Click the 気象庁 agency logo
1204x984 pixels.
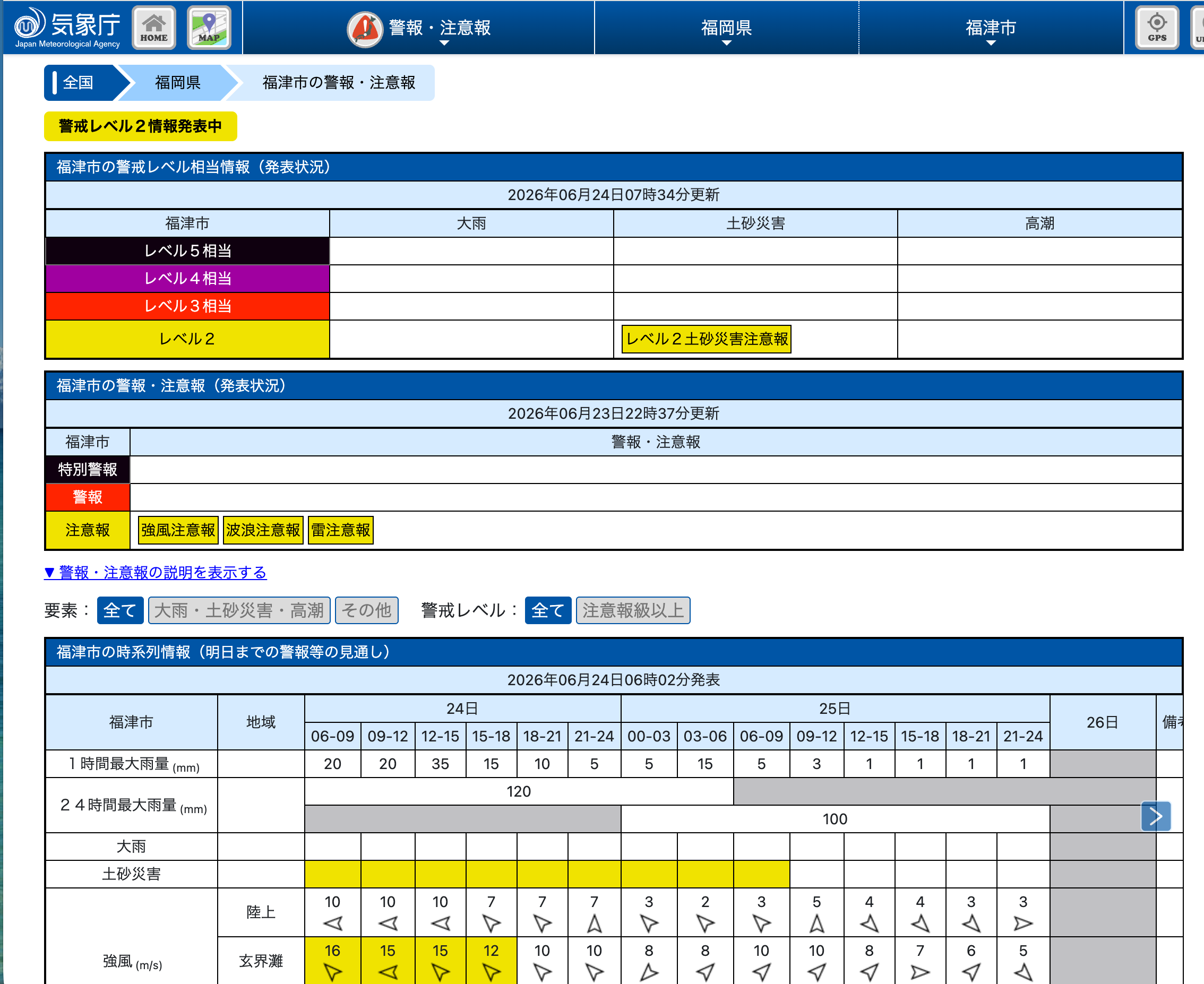67,27
